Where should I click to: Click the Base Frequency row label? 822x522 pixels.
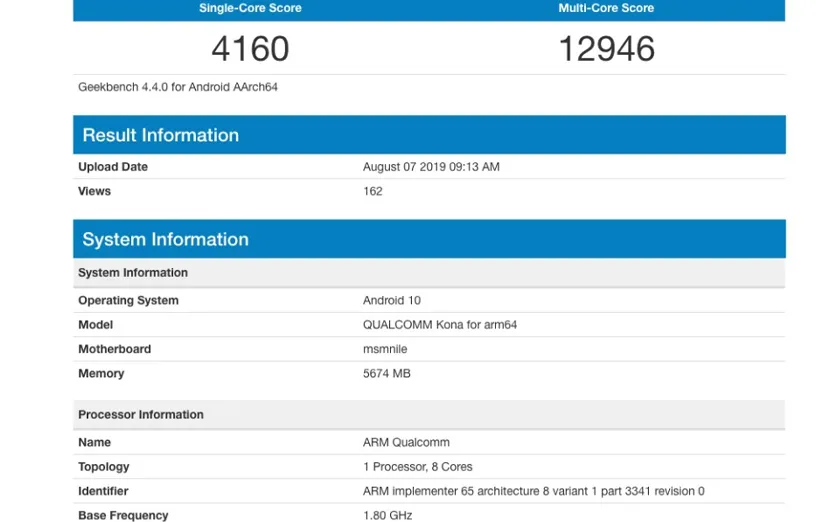pyautogui.click(x=123, y=515)
